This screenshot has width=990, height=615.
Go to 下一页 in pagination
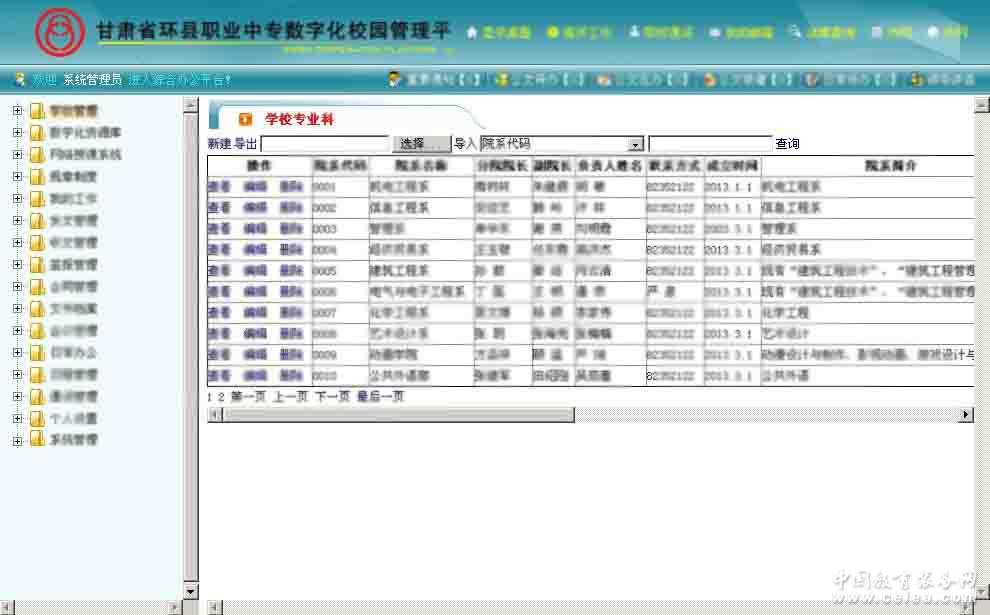(x=332, y=396)
